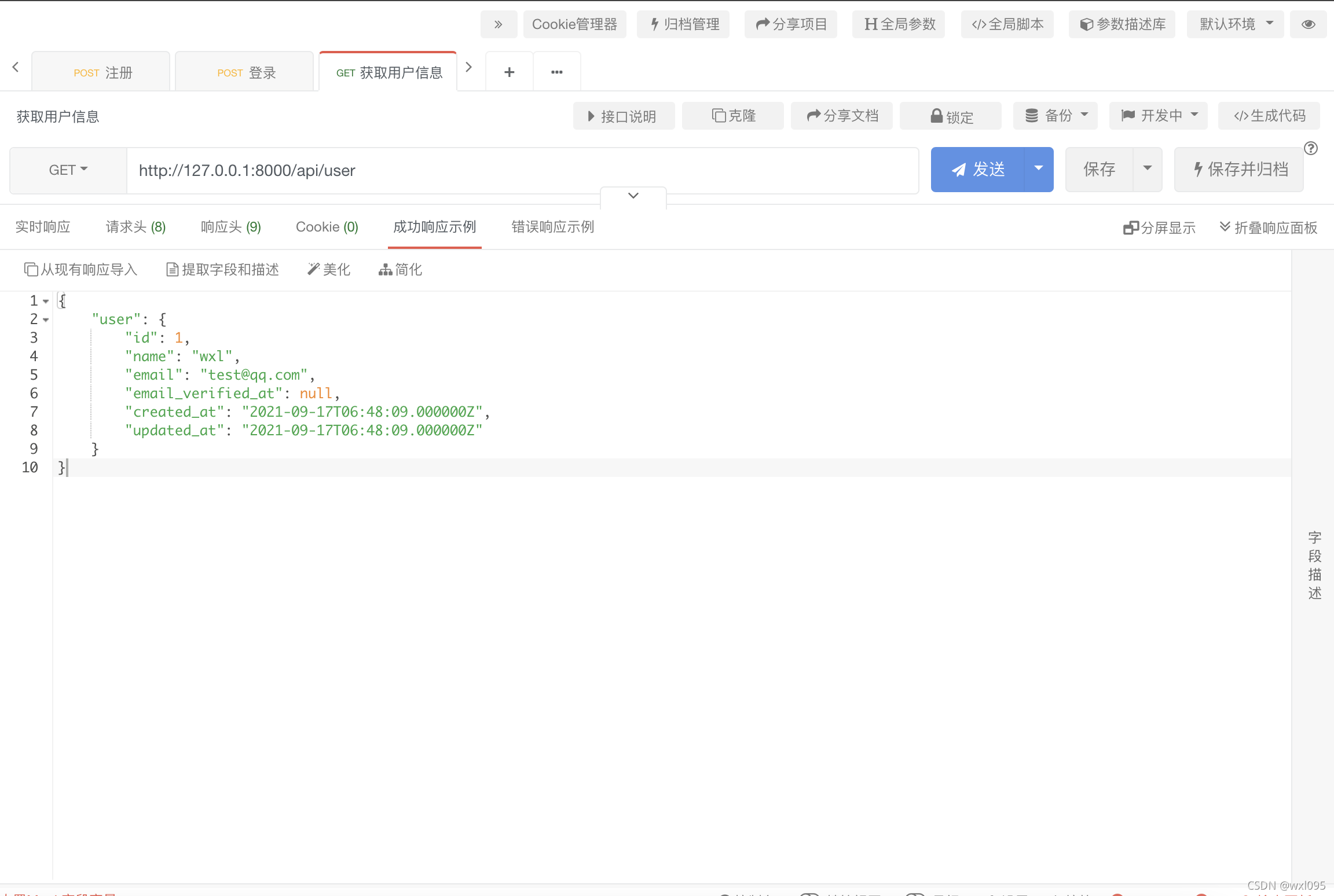Click 克隆 clone icon button
Viewport: 1334px width, 896px height.
(x=733, y=116)
